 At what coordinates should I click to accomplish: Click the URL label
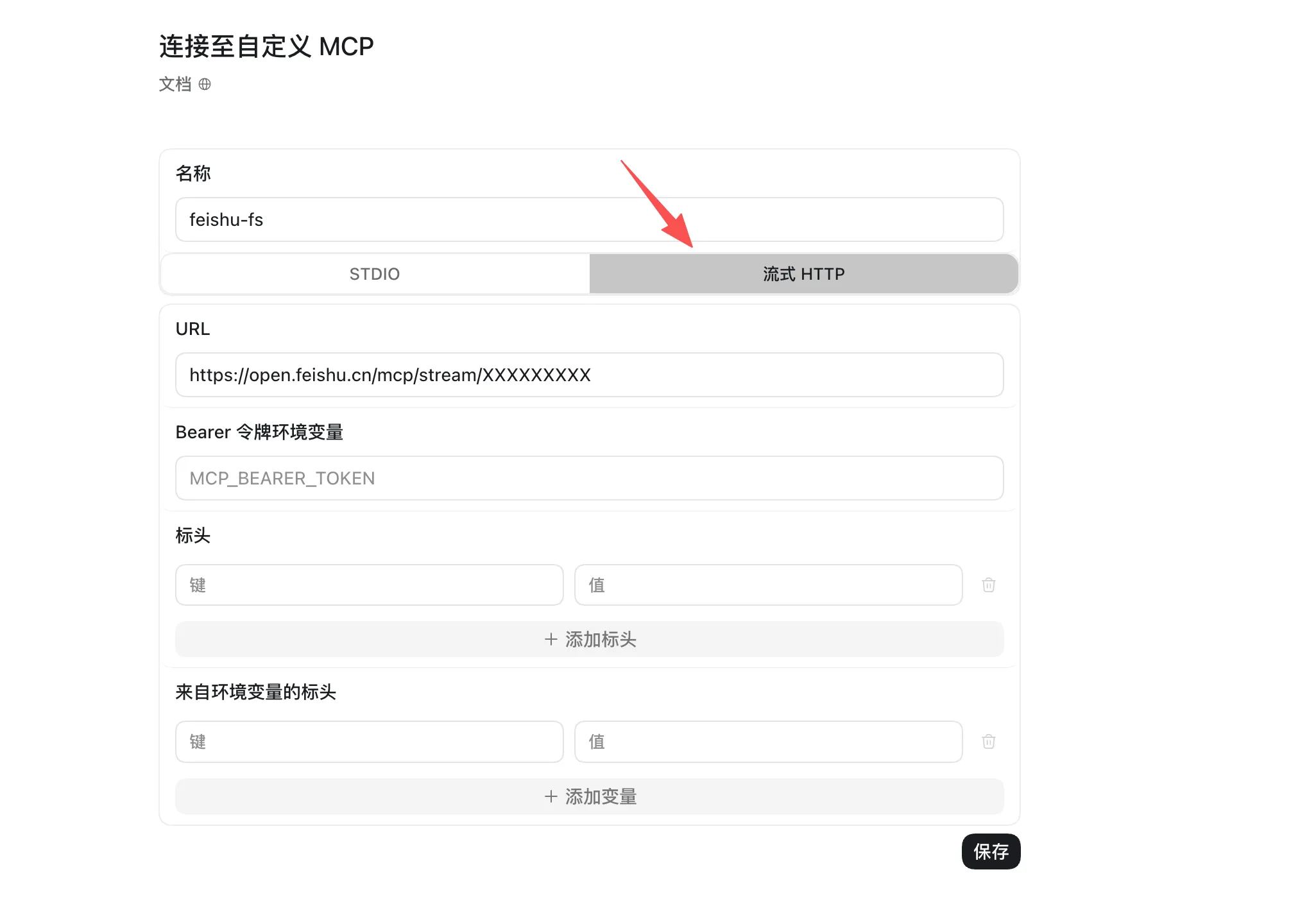pyautogui.click(x=192, y=329)
